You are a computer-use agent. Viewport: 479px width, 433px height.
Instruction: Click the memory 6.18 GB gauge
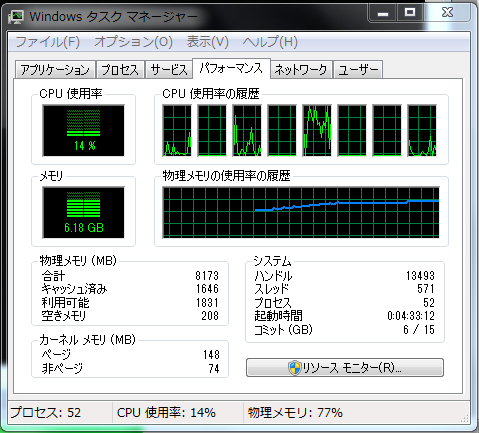tap(83, 212)
